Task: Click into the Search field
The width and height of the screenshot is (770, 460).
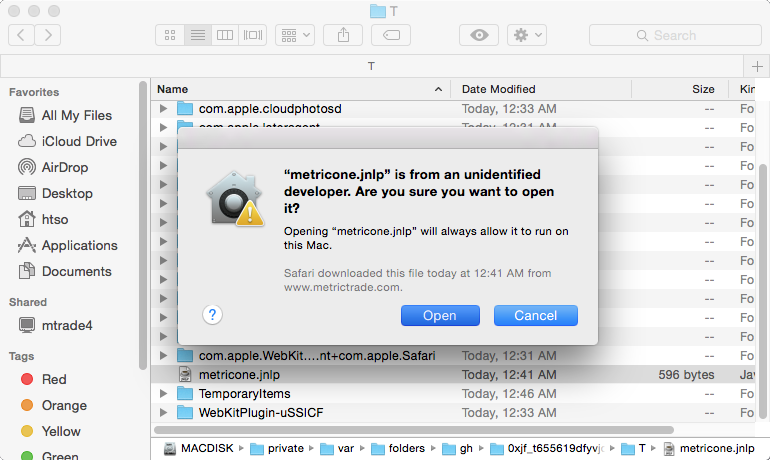Action: point(675,35)
